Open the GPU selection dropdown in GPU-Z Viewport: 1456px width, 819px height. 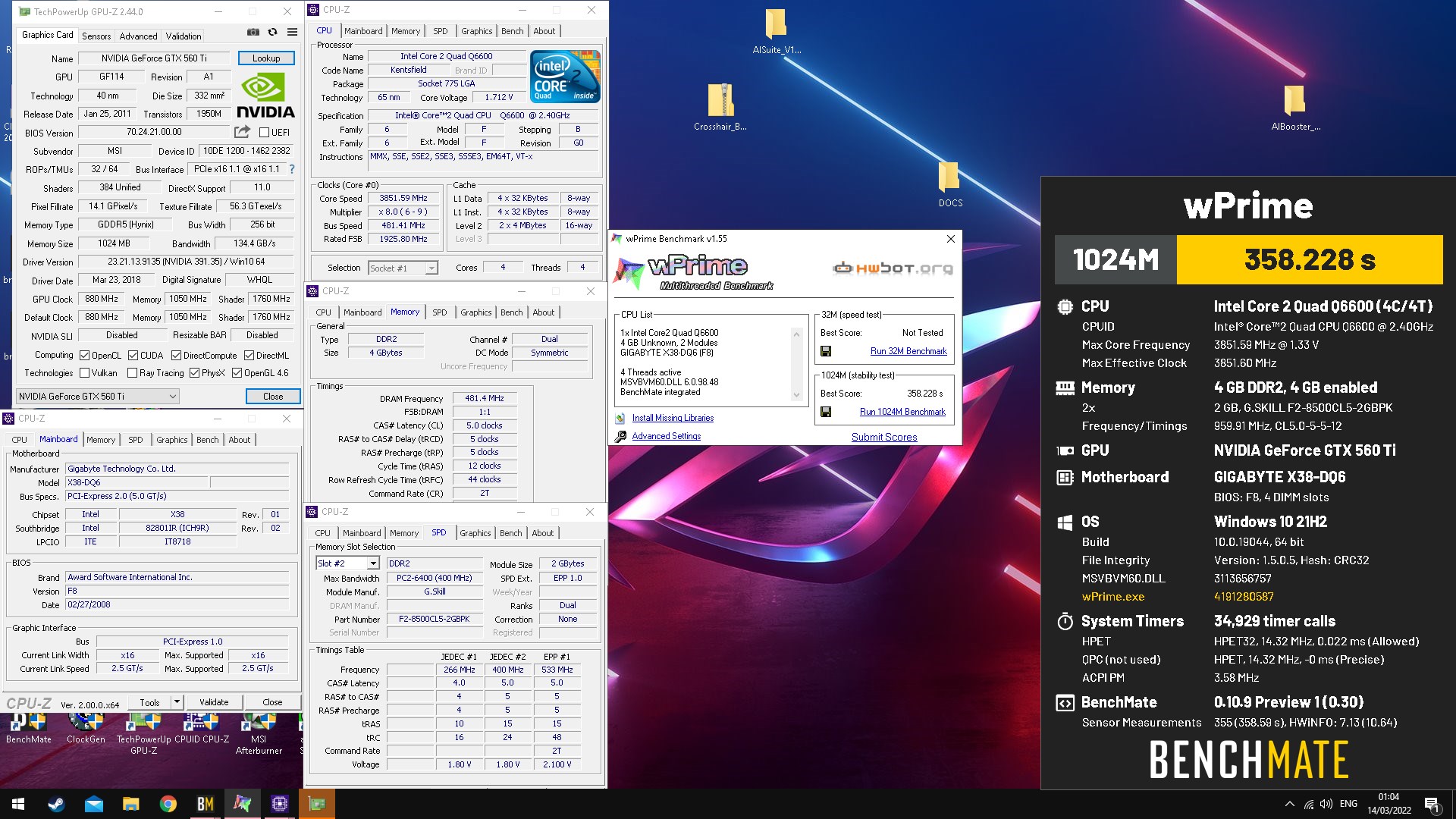(x=98, y=396)
